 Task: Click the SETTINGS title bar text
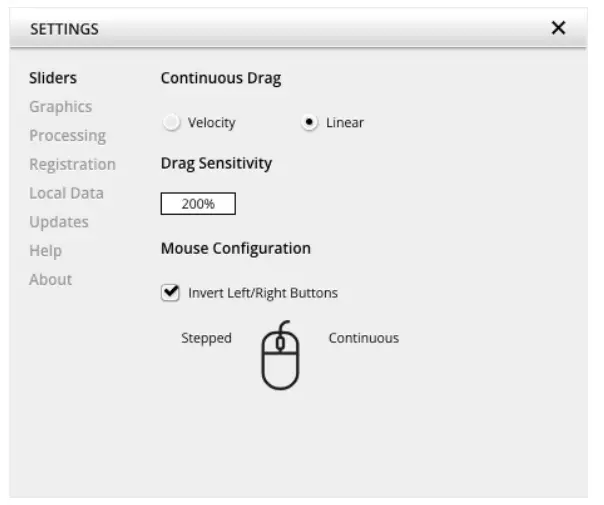click(64, 29)
